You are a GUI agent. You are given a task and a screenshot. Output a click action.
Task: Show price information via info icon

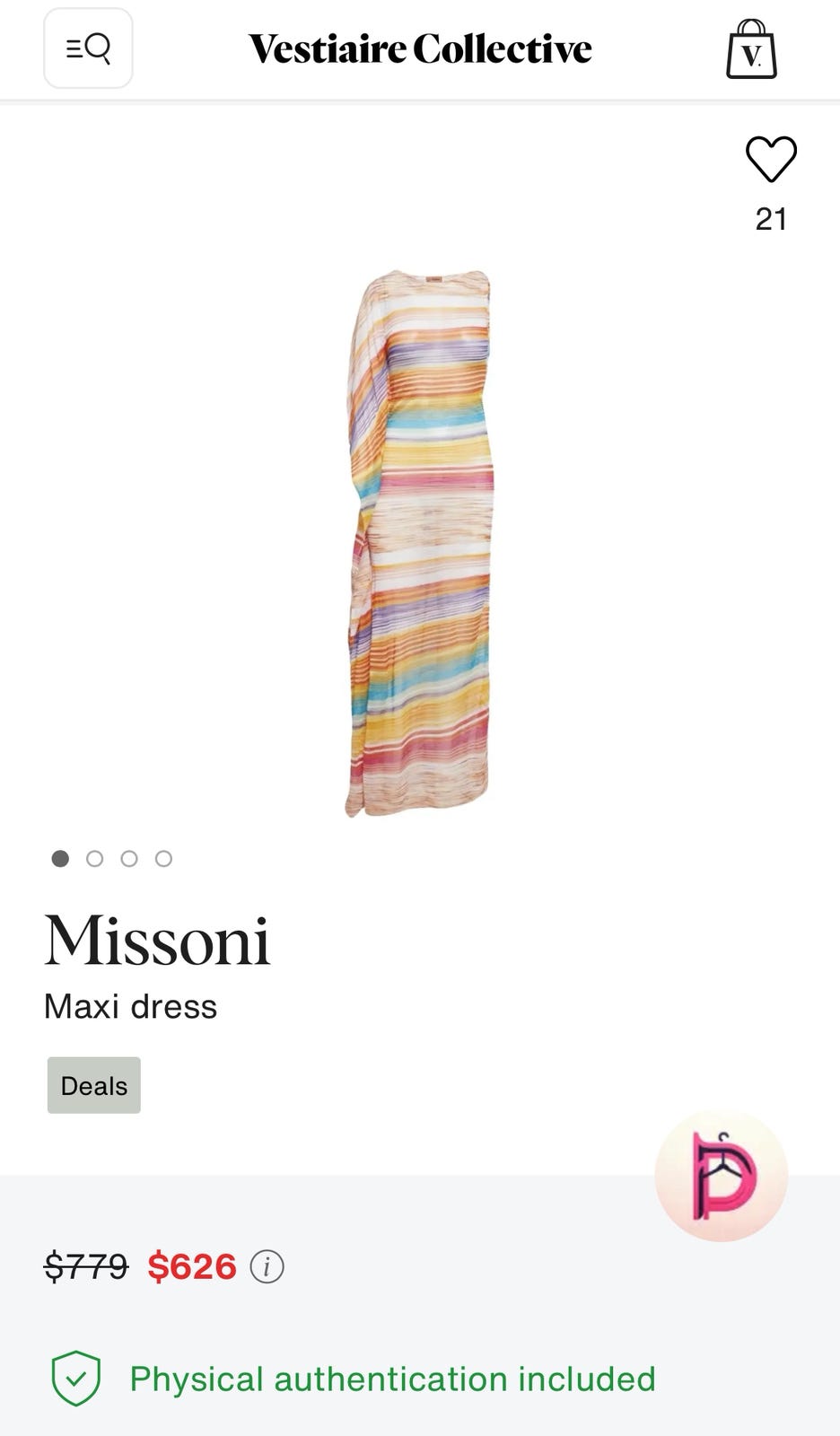[267, 1266]
